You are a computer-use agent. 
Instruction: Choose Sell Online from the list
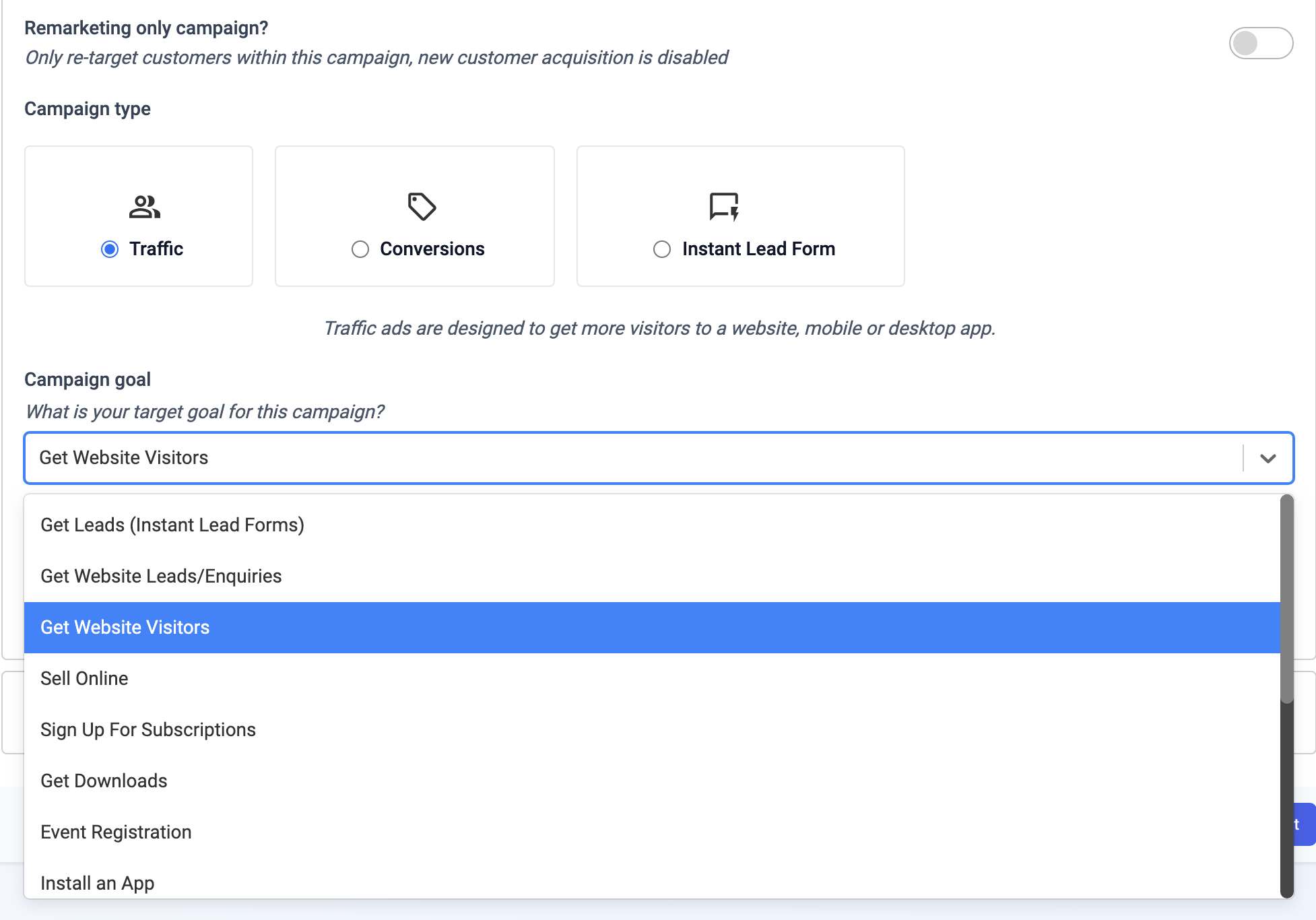coord(84,678)
